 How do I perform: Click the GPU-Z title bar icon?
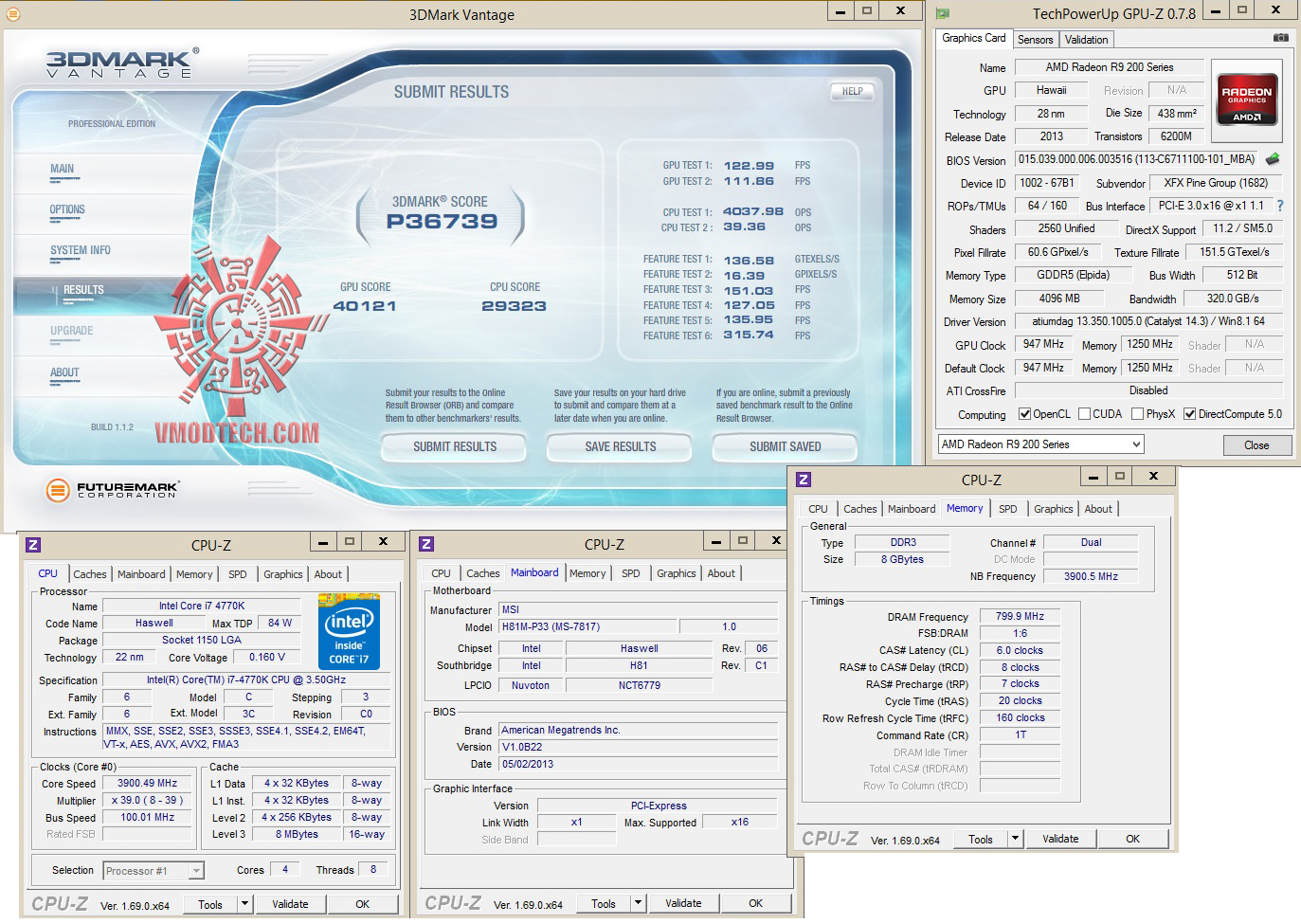pos(942,13)
